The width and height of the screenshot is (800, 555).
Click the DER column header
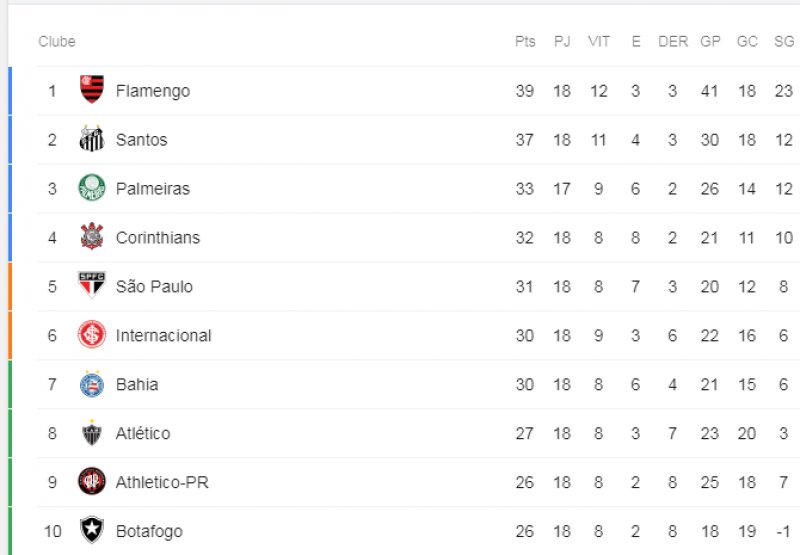pyautogui.click(x=673, y=41)
